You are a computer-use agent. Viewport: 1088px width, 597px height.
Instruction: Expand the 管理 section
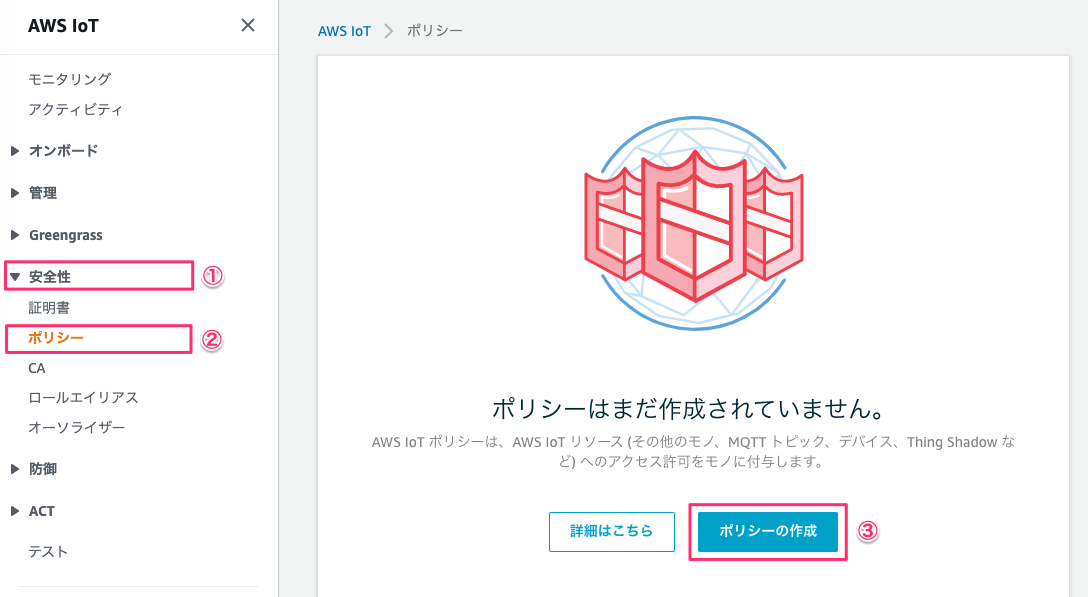pyautogui.click(x=44, y=193)
